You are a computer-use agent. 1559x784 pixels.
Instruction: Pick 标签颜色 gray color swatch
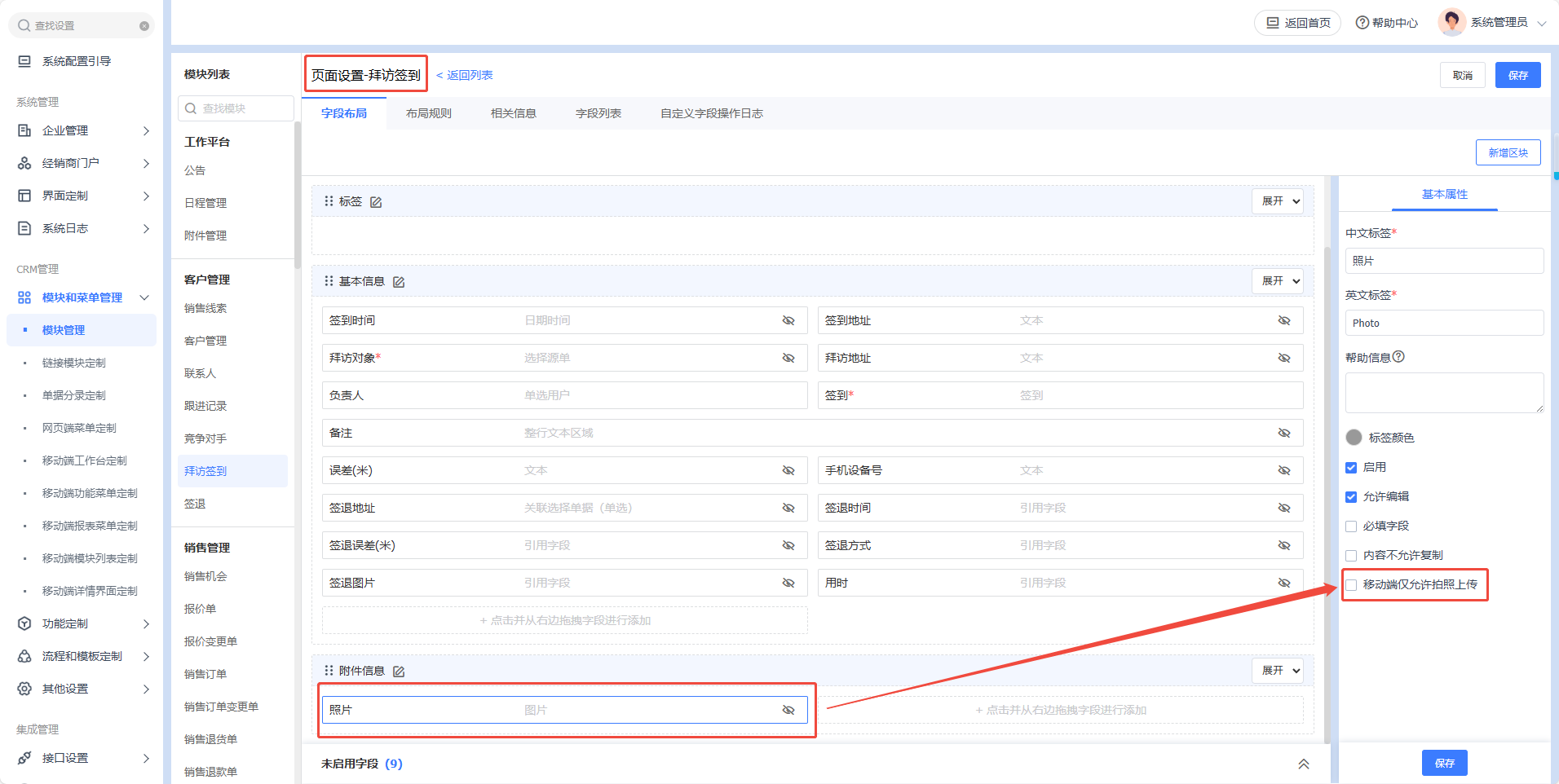[x=1354, y=438]
